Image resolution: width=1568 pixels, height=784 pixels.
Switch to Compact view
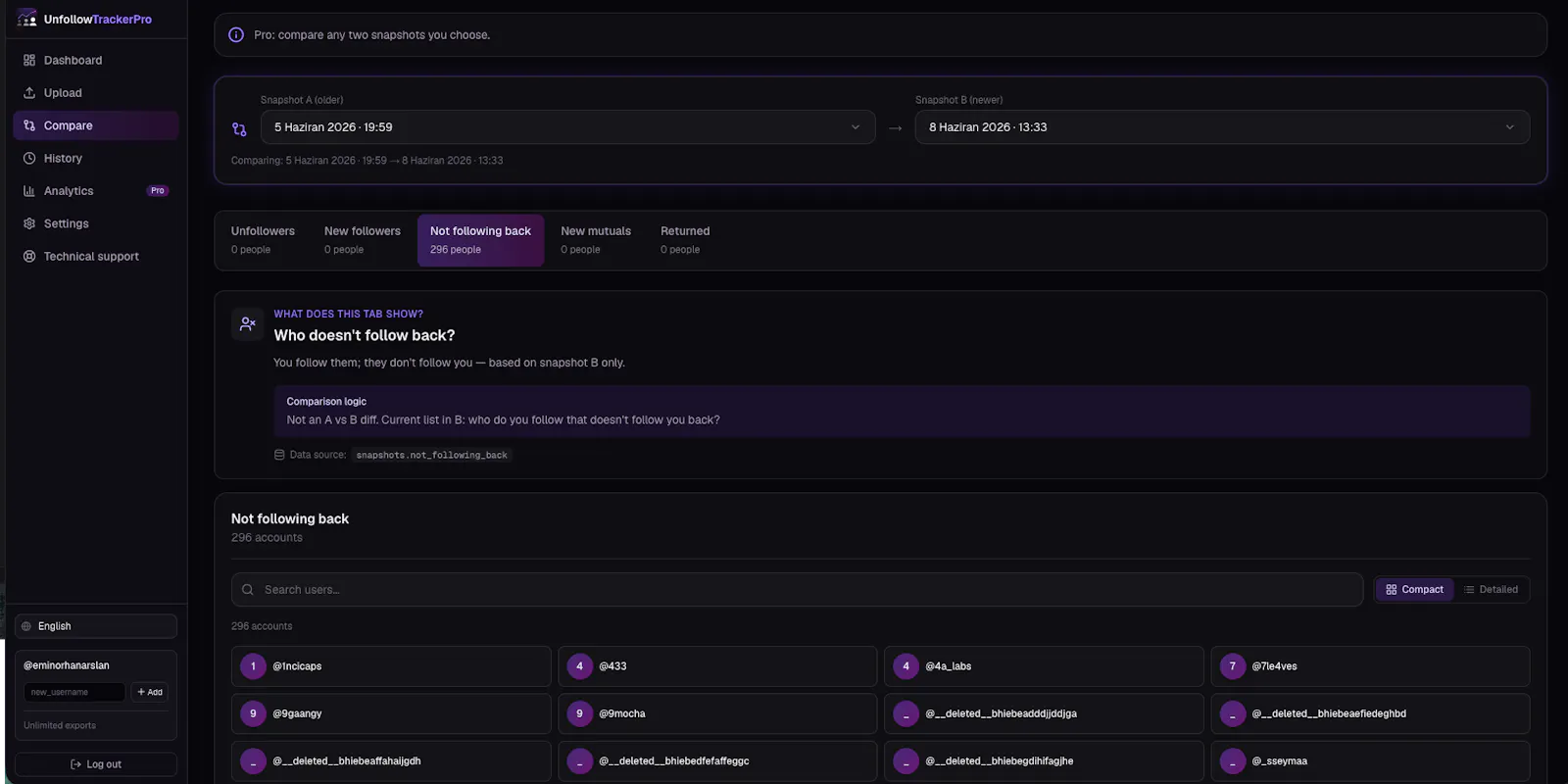(x=1414, y=590)
